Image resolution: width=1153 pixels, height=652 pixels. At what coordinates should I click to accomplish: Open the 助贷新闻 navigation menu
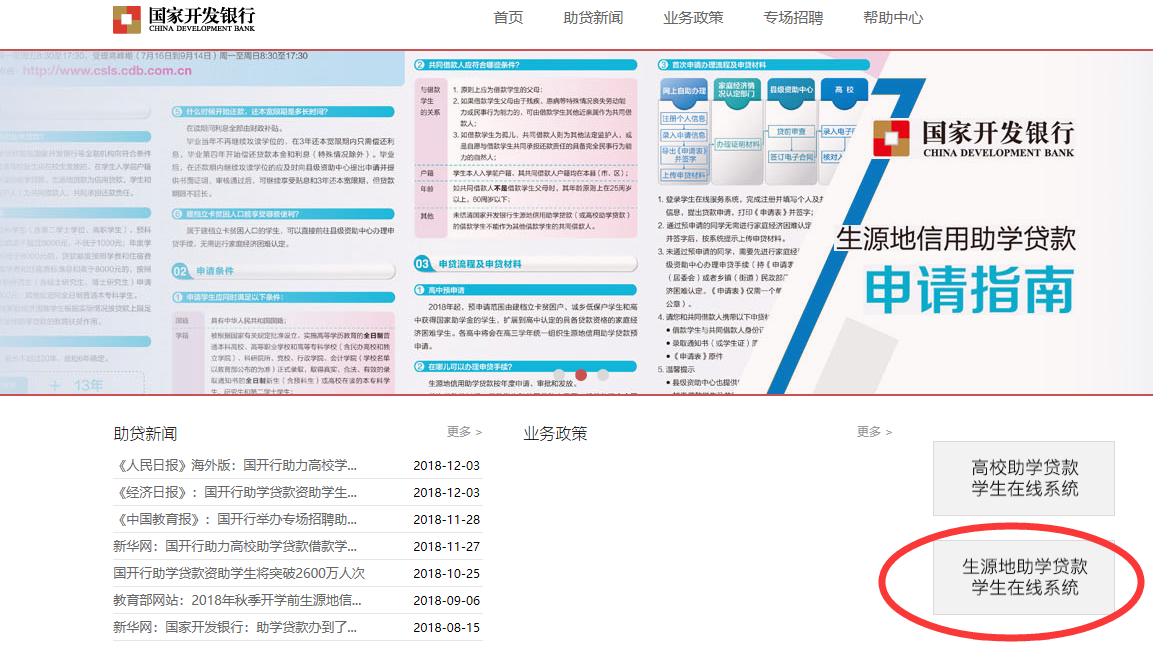[593, 18]
